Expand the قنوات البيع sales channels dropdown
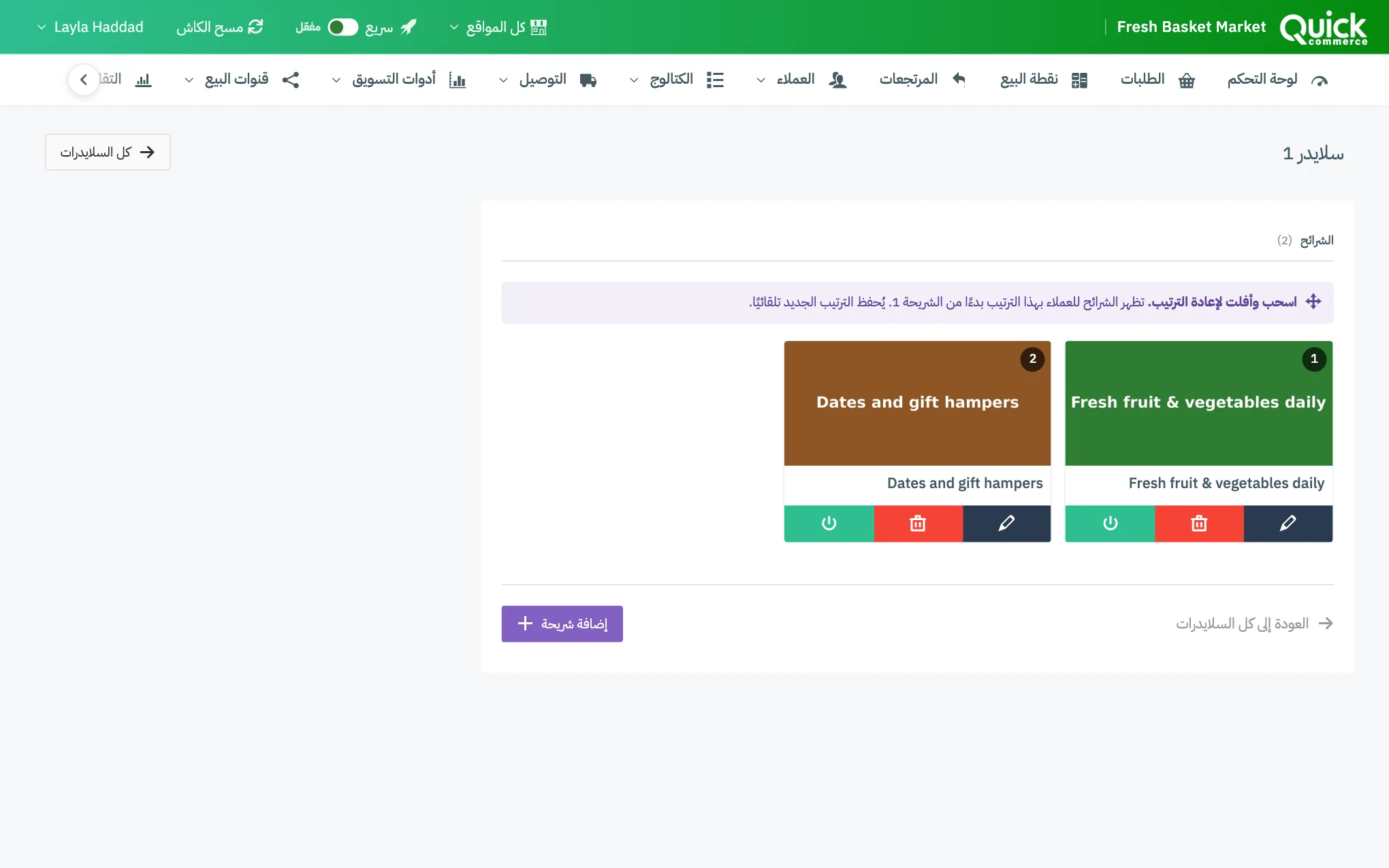Viewport: 1389px width, 868px height. point(242,80)
